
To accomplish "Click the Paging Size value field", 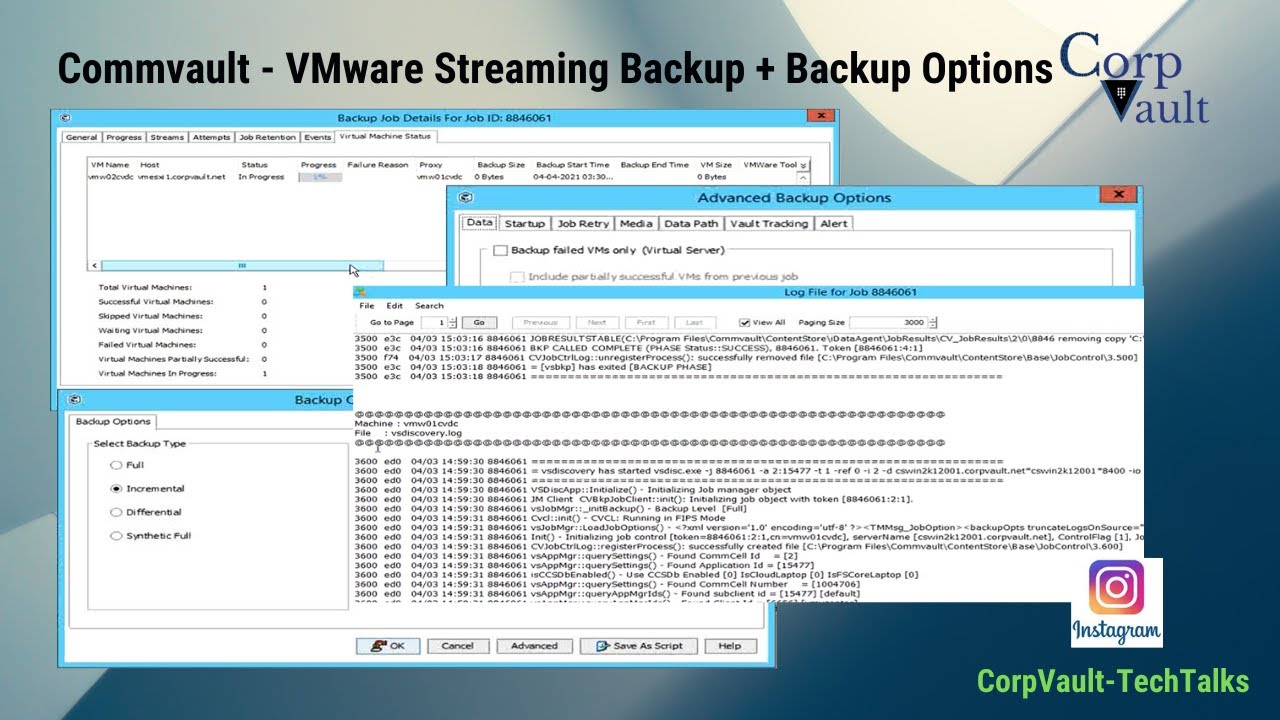I will pyautogui.click(x=889, y=323).
